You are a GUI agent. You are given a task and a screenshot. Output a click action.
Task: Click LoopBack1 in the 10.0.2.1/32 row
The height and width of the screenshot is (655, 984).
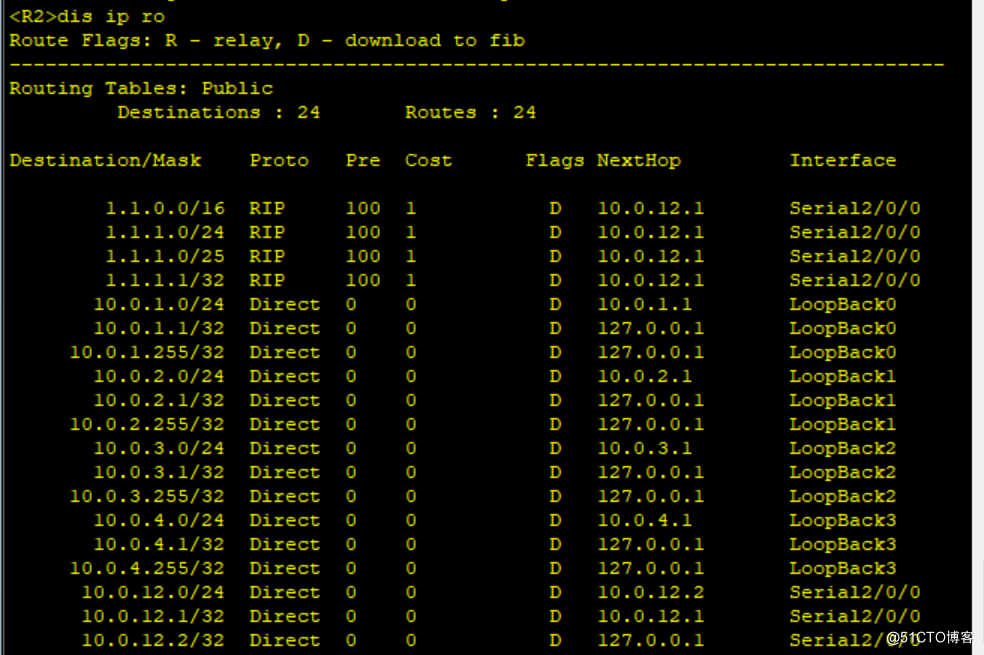tap(843, 400)
